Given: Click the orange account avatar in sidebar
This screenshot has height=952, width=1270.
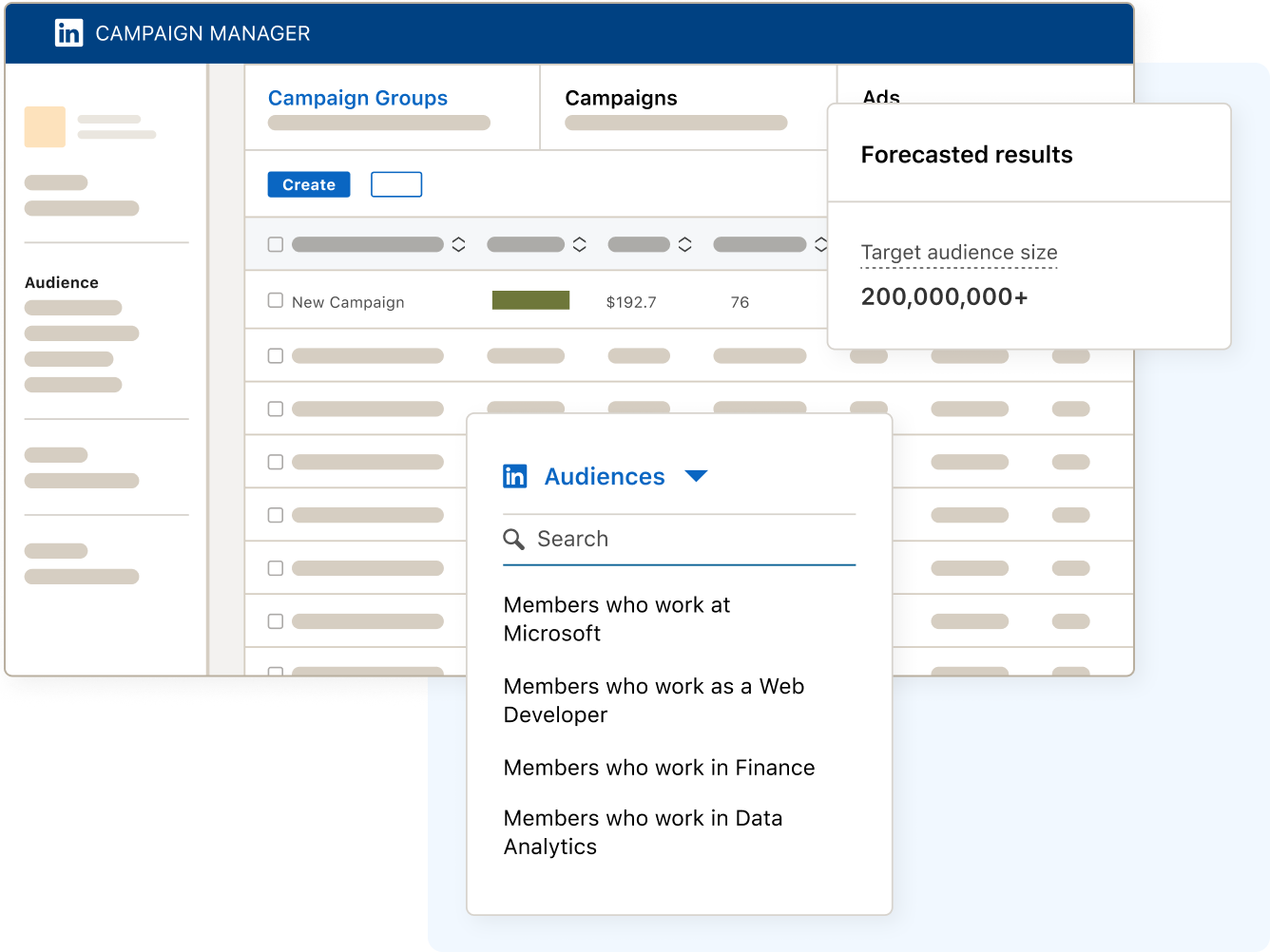Looking at the screenshot, I should pyautogui.click(x=45, y=126).
